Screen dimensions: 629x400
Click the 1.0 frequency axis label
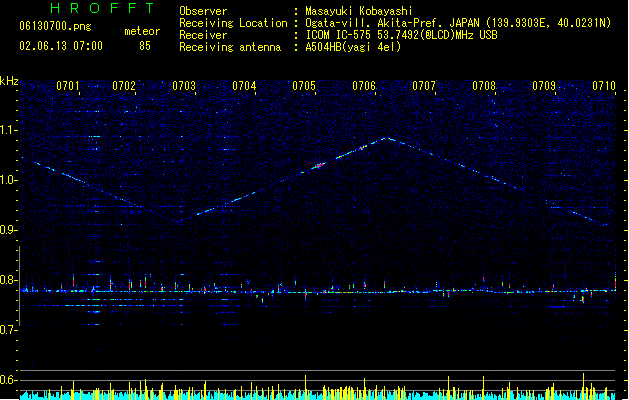[x=9, y=180]
